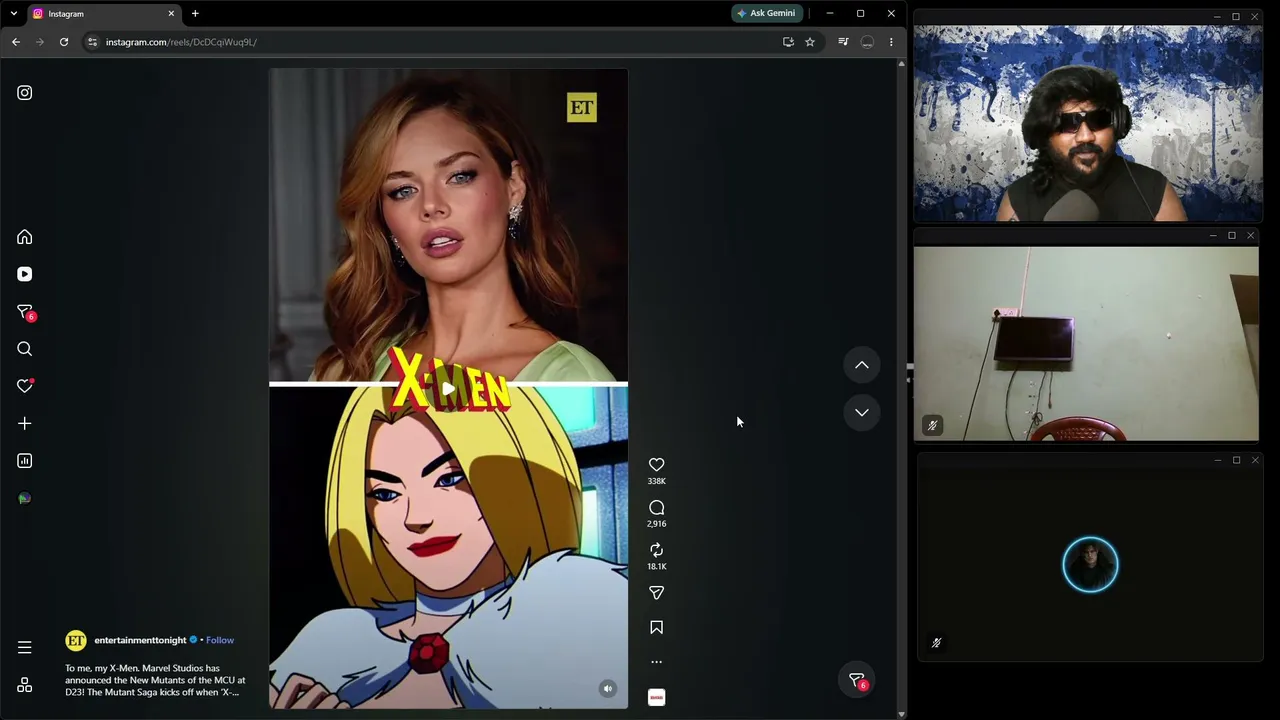Open Instagram Search from the sidebar
This screenshot has width=1280, height=720.
25,349
